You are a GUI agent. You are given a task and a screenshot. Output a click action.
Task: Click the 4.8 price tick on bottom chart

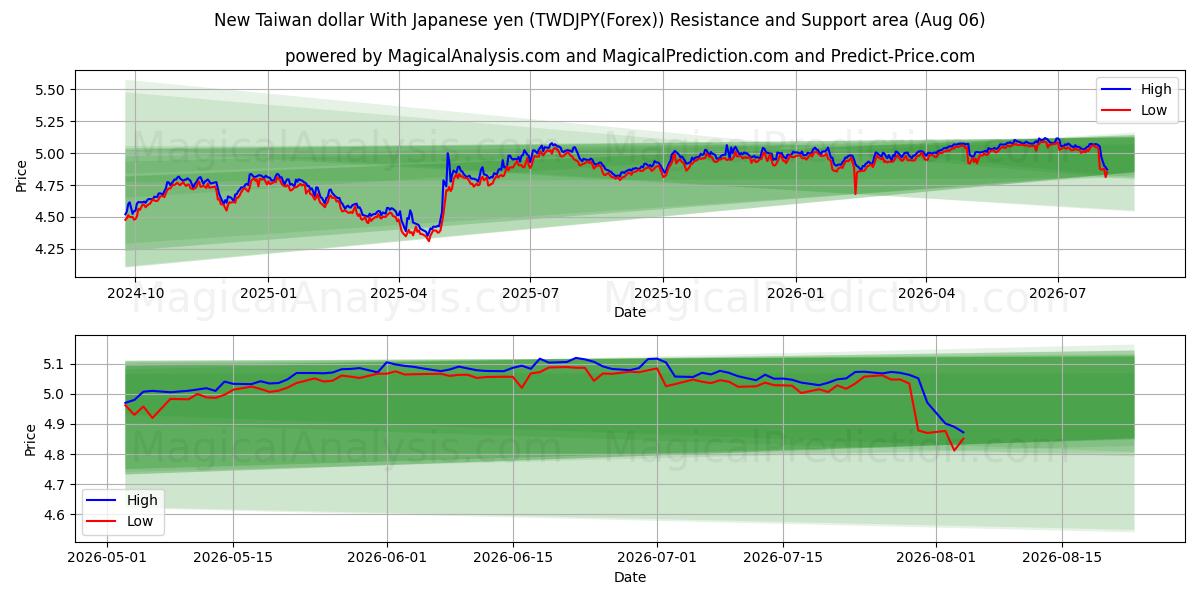pyautogui.click(x=54, y=455)
